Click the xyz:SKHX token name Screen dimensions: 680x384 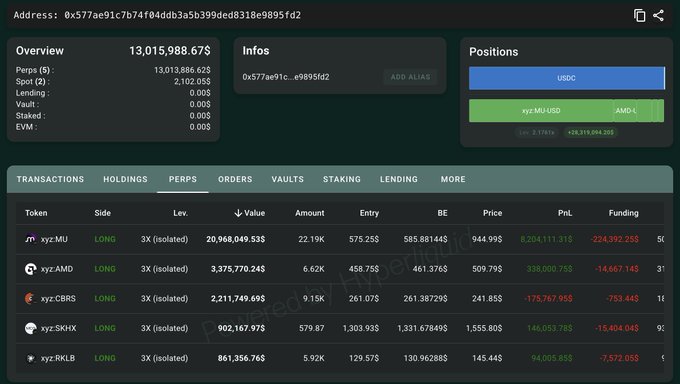point(58,328)
